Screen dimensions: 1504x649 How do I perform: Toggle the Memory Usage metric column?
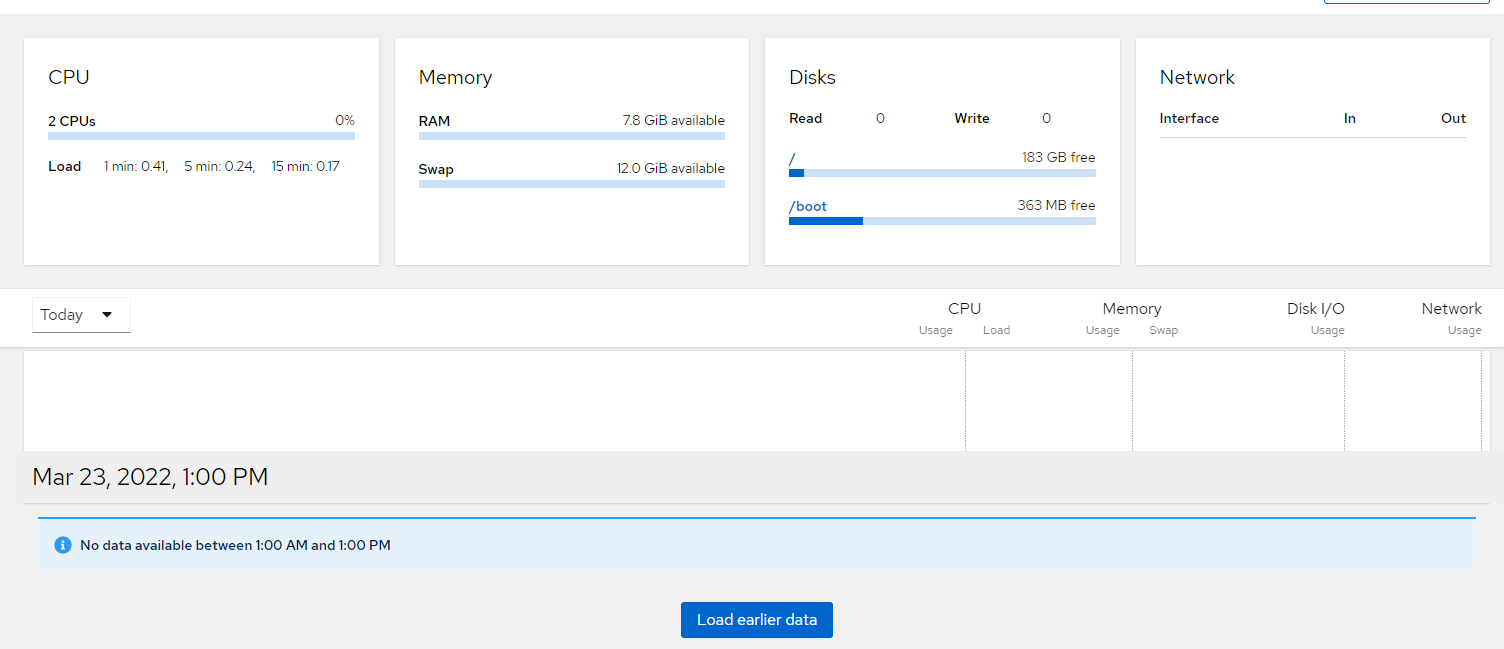(x=1102, y=330)
